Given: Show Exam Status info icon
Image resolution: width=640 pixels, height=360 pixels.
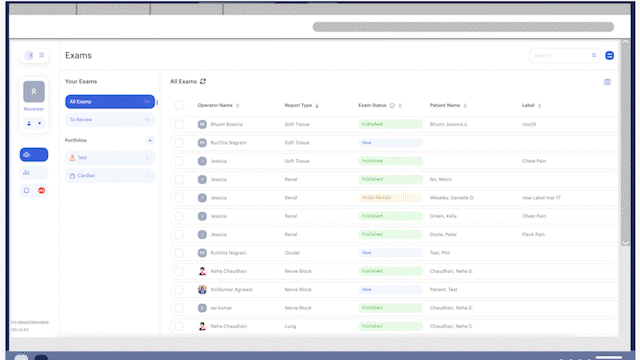Looking at the screenshot, I should 392,106.
